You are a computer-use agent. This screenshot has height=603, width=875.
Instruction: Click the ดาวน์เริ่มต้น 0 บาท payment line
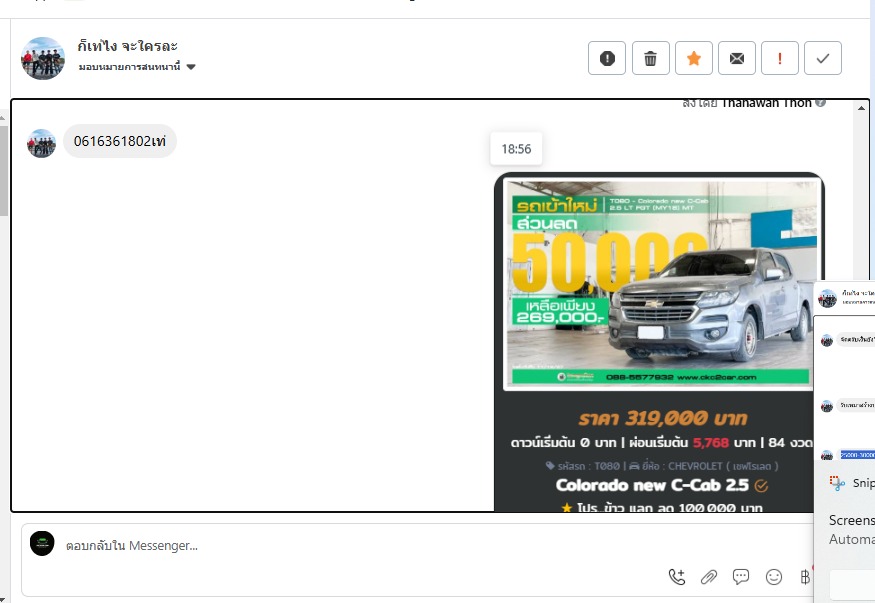point(661,442)
